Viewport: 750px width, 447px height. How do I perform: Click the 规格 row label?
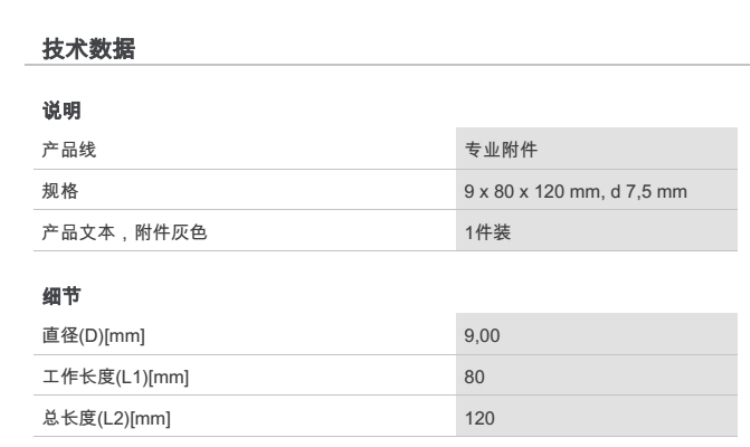57,191
